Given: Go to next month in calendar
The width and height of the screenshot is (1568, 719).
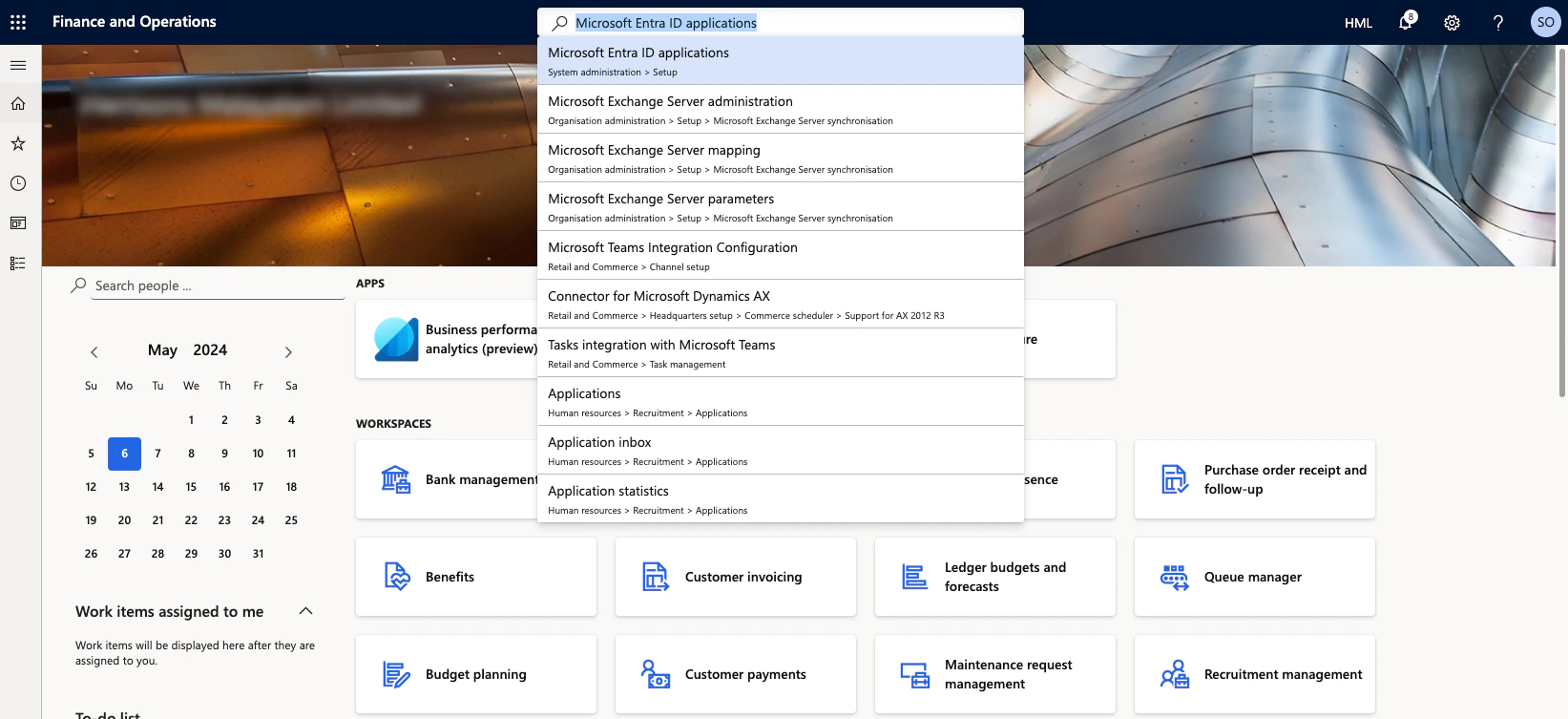Looking at the screenshot, I should 288,352.
